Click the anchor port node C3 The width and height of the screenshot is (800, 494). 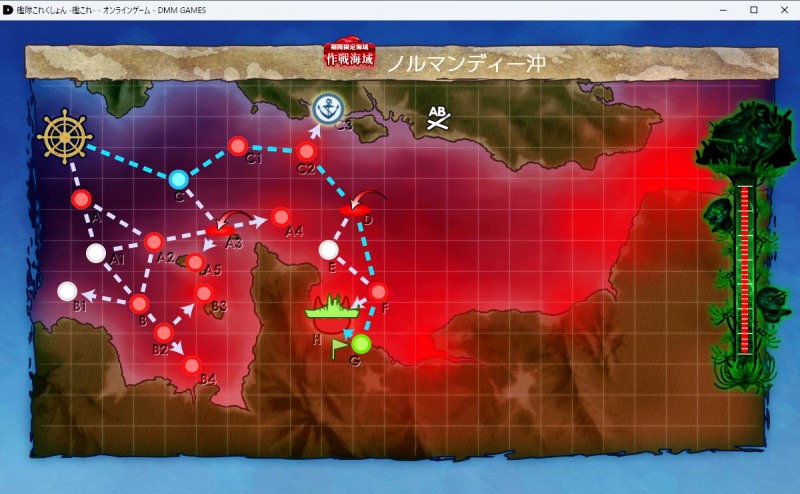(328, 109)
